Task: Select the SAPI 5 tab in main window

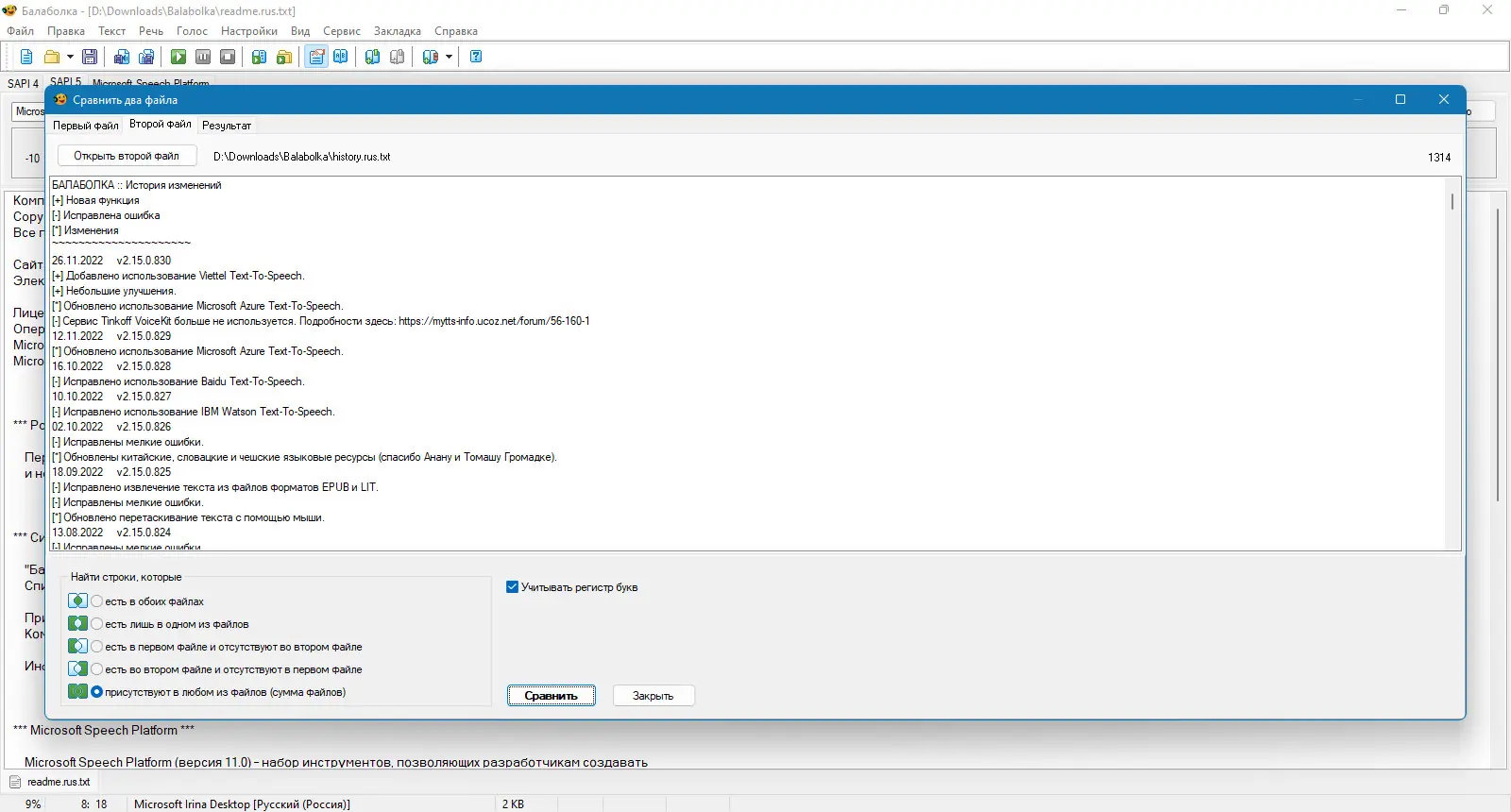Action: click(x=65, y=81)
